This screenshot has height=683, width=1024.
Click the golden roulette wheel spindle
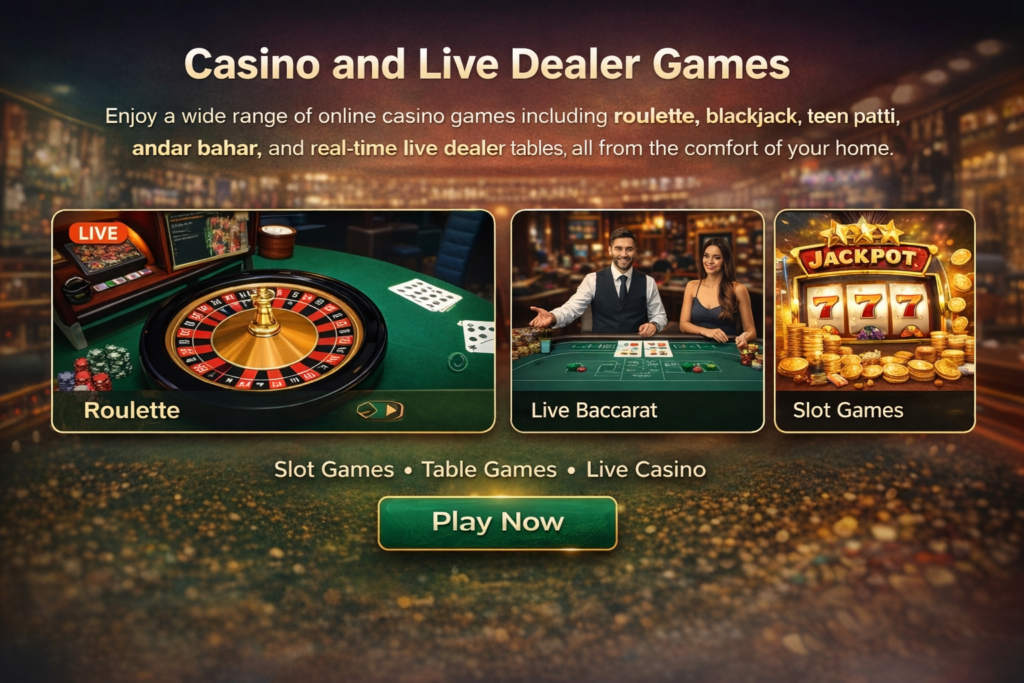(x=264, y=312)
